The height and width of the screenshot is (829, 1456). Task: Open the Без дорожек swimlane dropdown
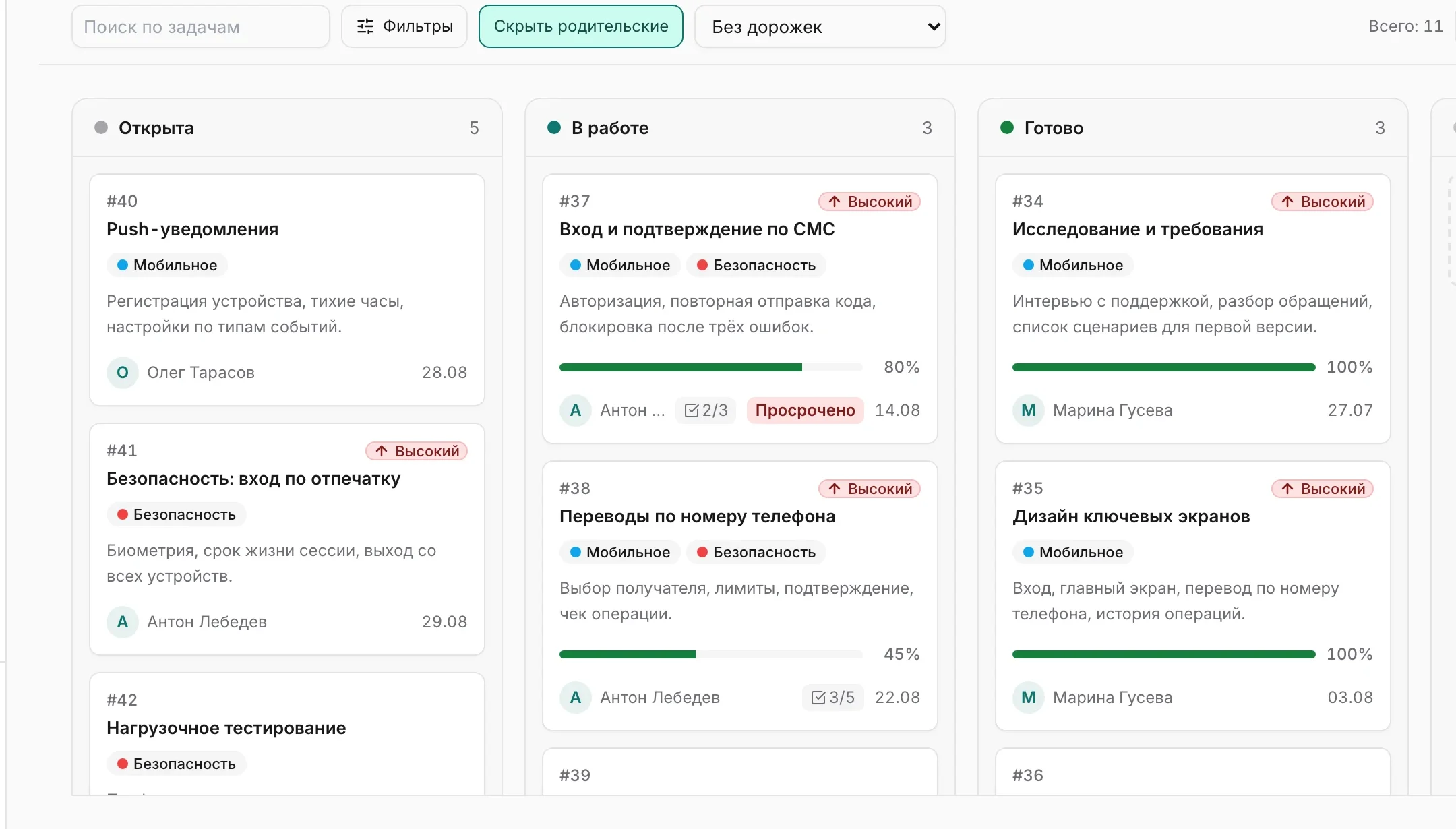coord(820,27)
